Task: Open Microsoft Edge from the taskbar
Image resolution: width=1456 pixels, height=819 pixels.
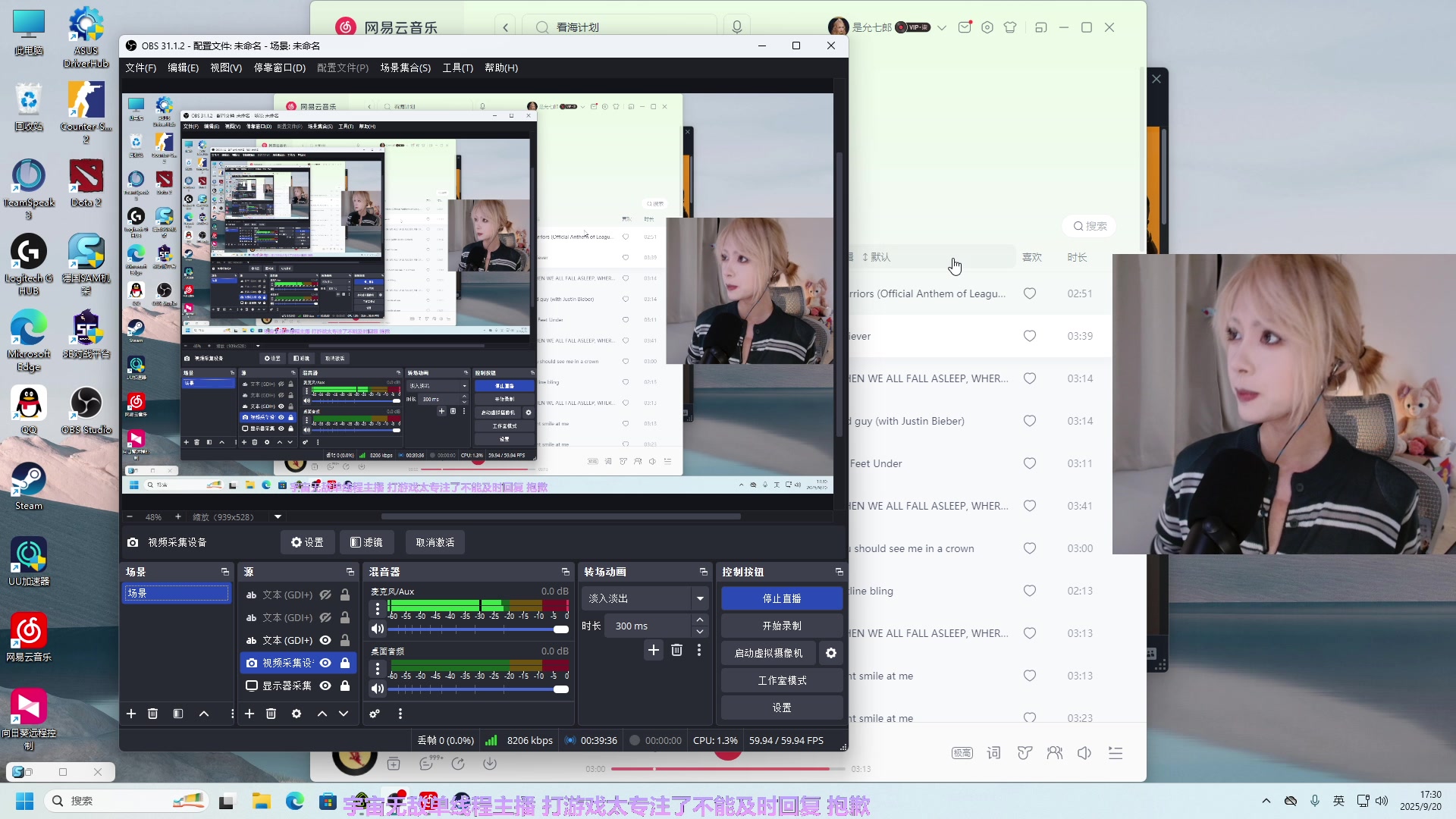Action: [295, 801]
